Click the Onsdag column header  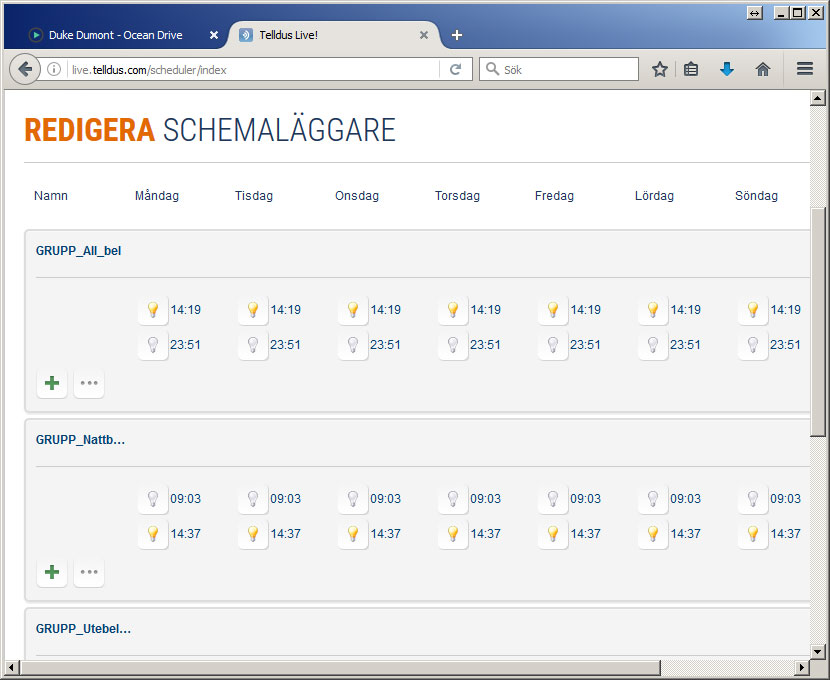coord(357,196)
